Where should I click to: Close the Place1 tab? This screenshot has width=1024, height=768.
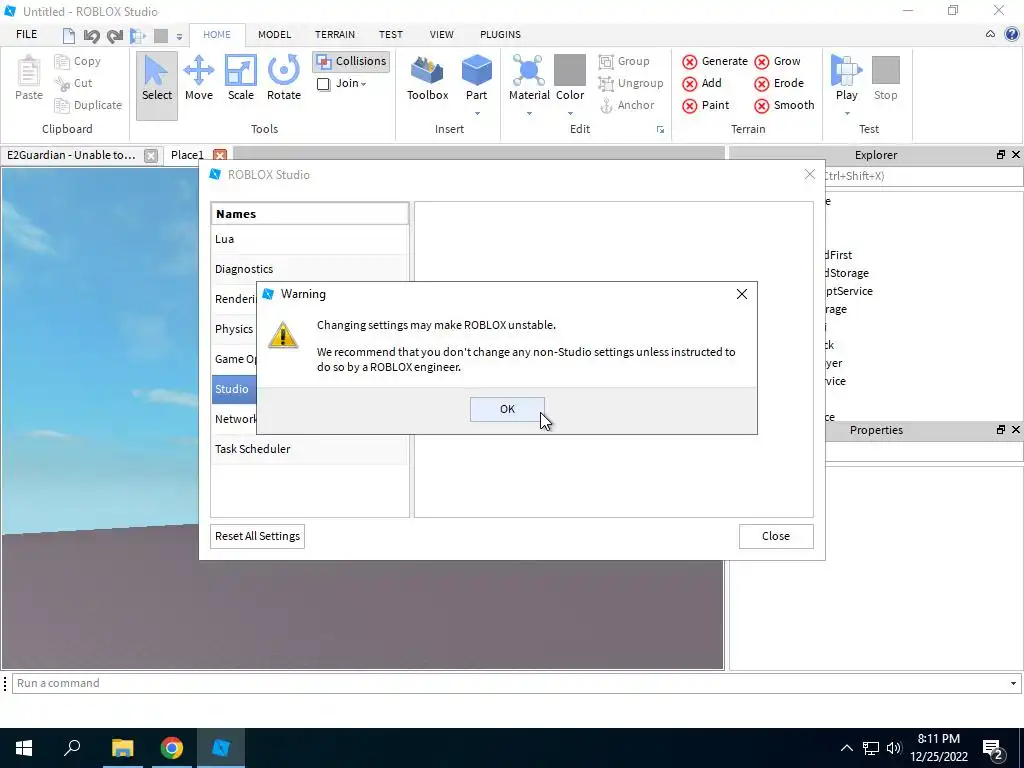click(x=220, y=155)
